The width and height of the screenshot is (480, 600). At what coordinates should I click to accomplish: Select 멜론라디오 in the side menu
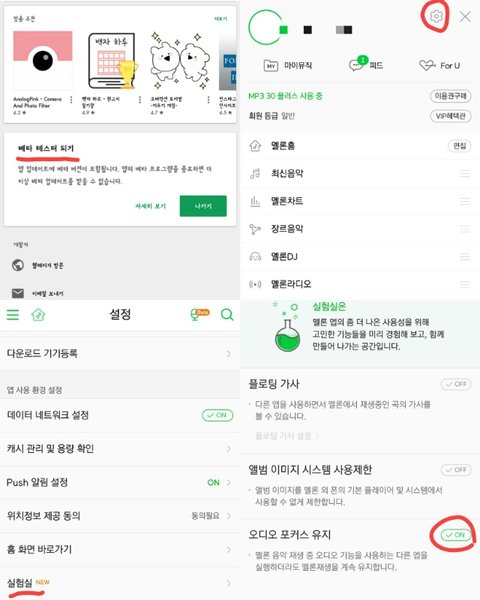click(360, 284)
